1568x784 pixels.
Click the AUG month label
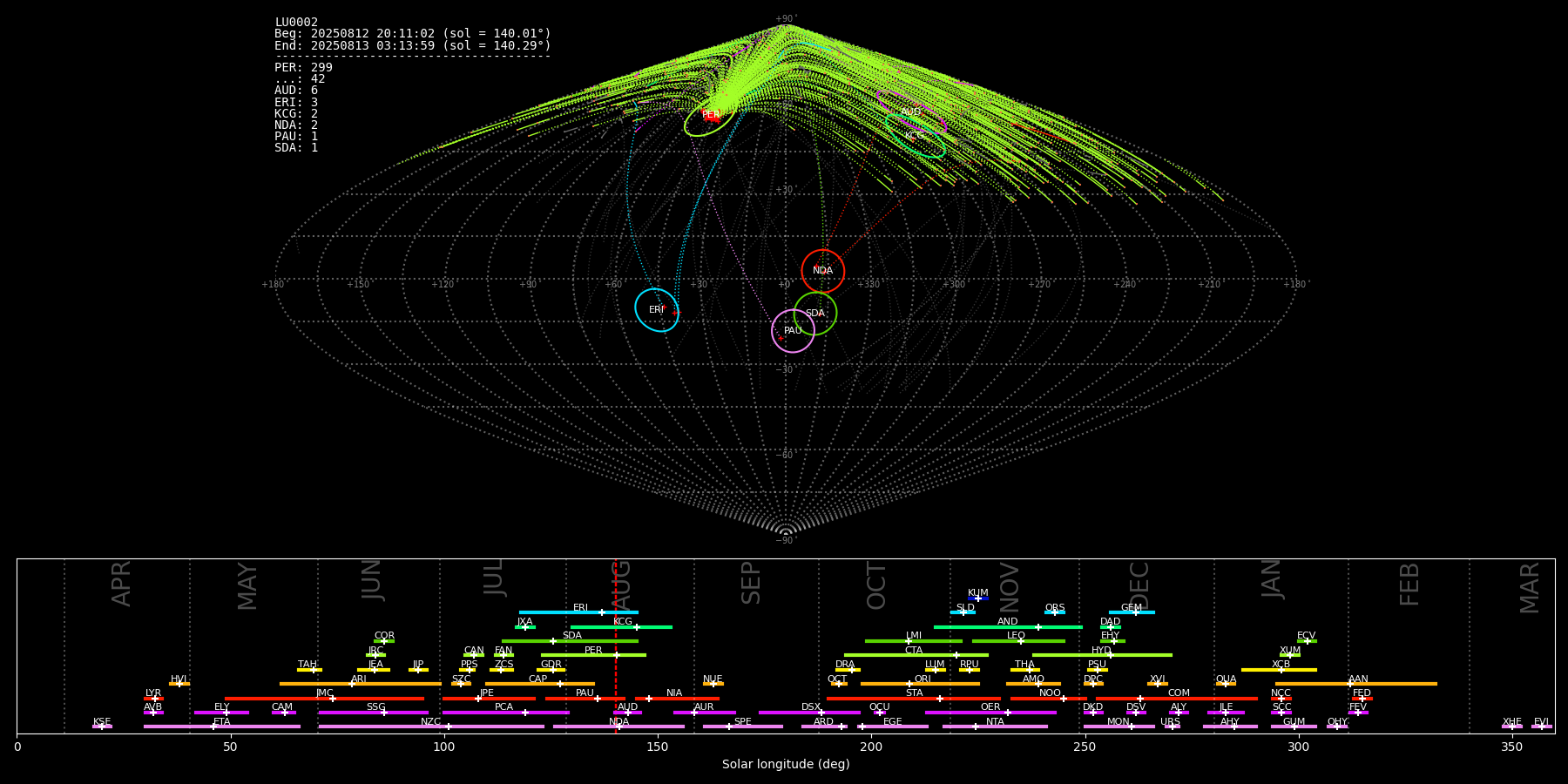[621, 586]
